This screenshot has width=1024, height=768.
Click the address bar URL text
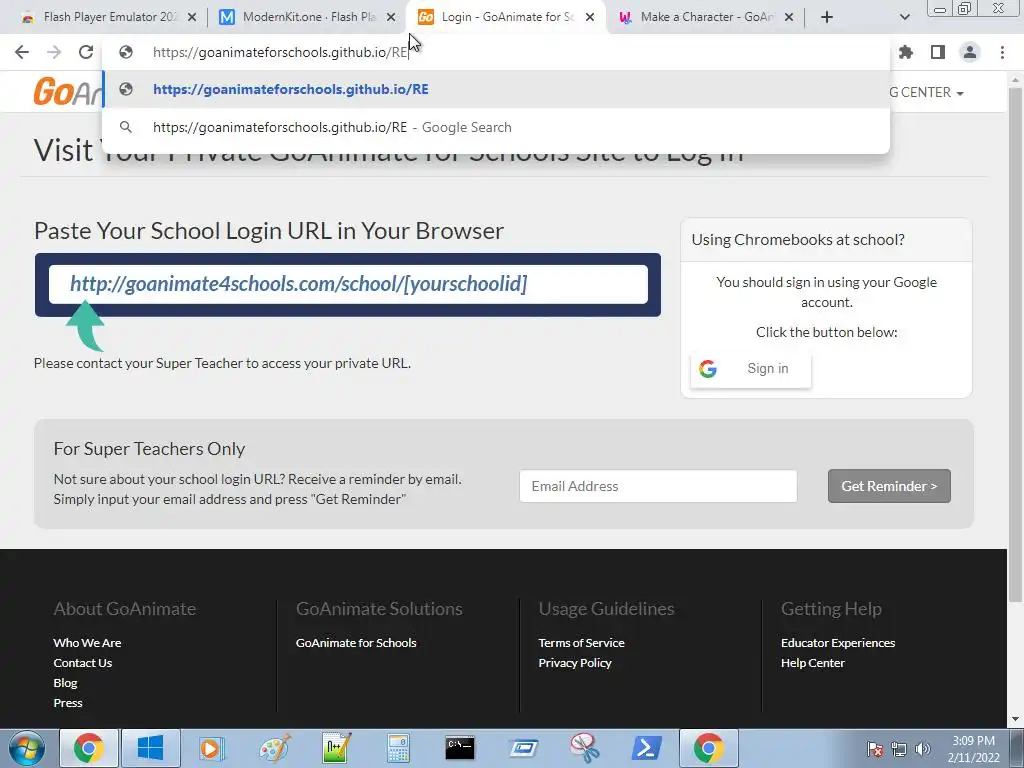click(x=280, y=52)
